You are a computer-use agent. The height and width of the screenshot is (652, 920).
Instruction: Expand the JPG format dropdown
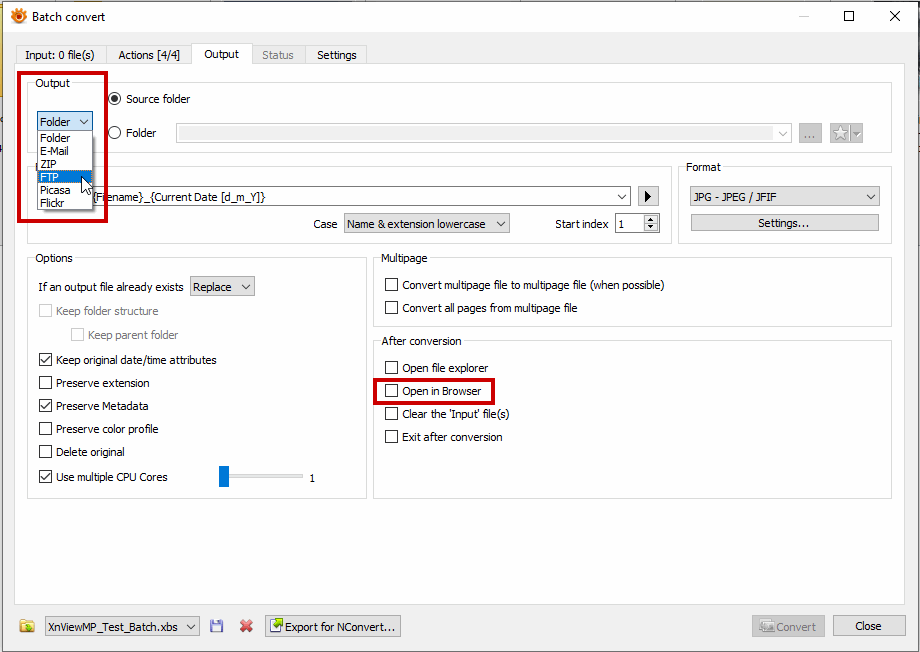[784, 197]
